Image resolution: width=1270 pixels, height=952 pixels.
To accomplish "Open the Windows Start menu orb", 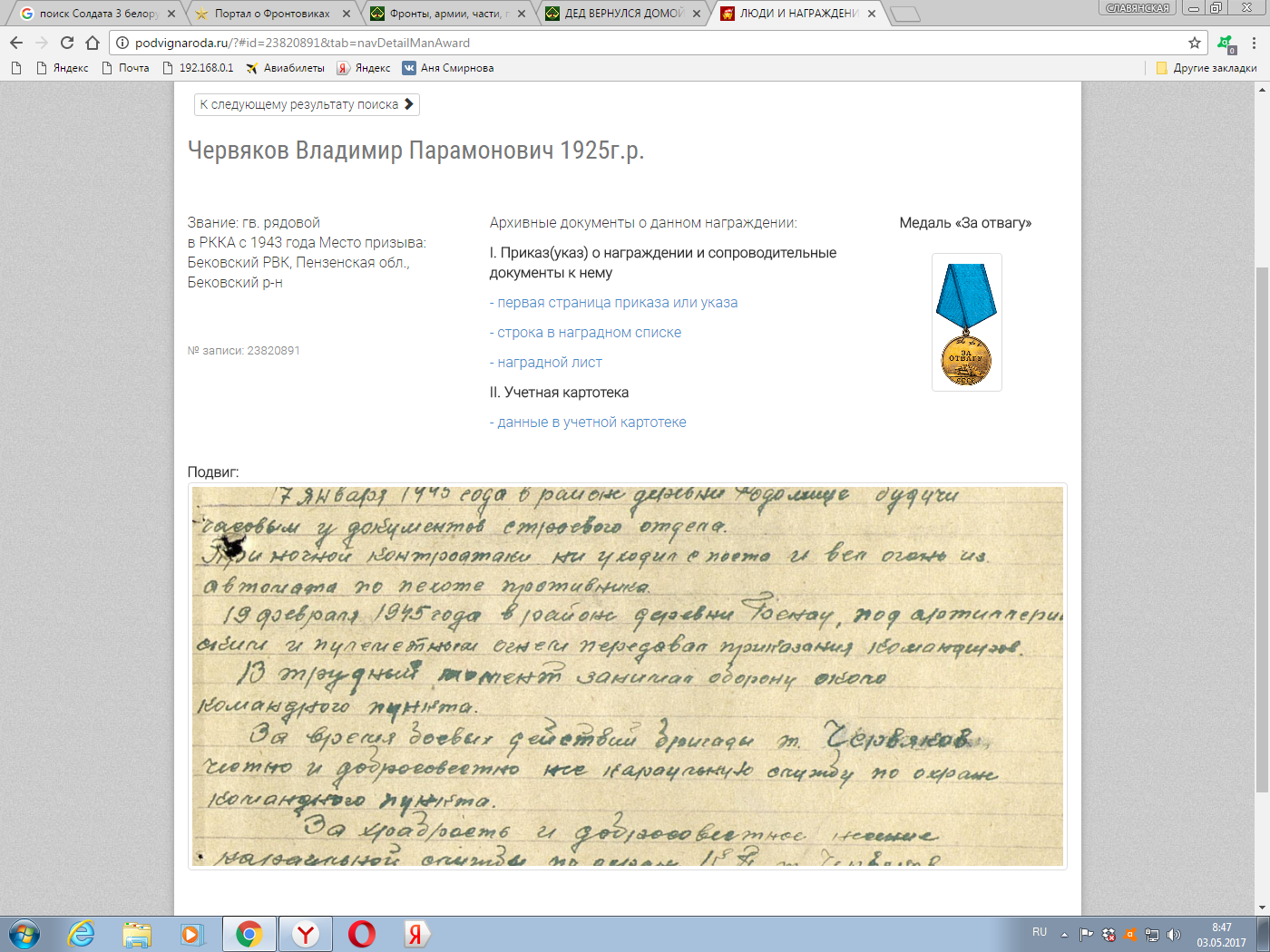I will (x=24, y=934).
